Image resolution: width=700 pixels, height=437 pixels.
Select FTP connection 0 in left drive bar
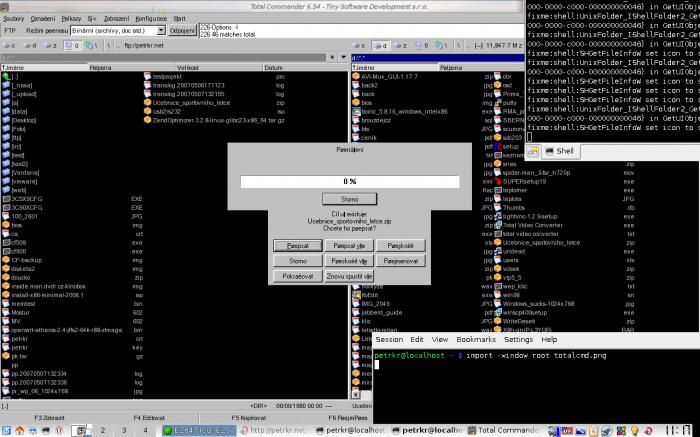pyautogui.click(x=72, y=46)
